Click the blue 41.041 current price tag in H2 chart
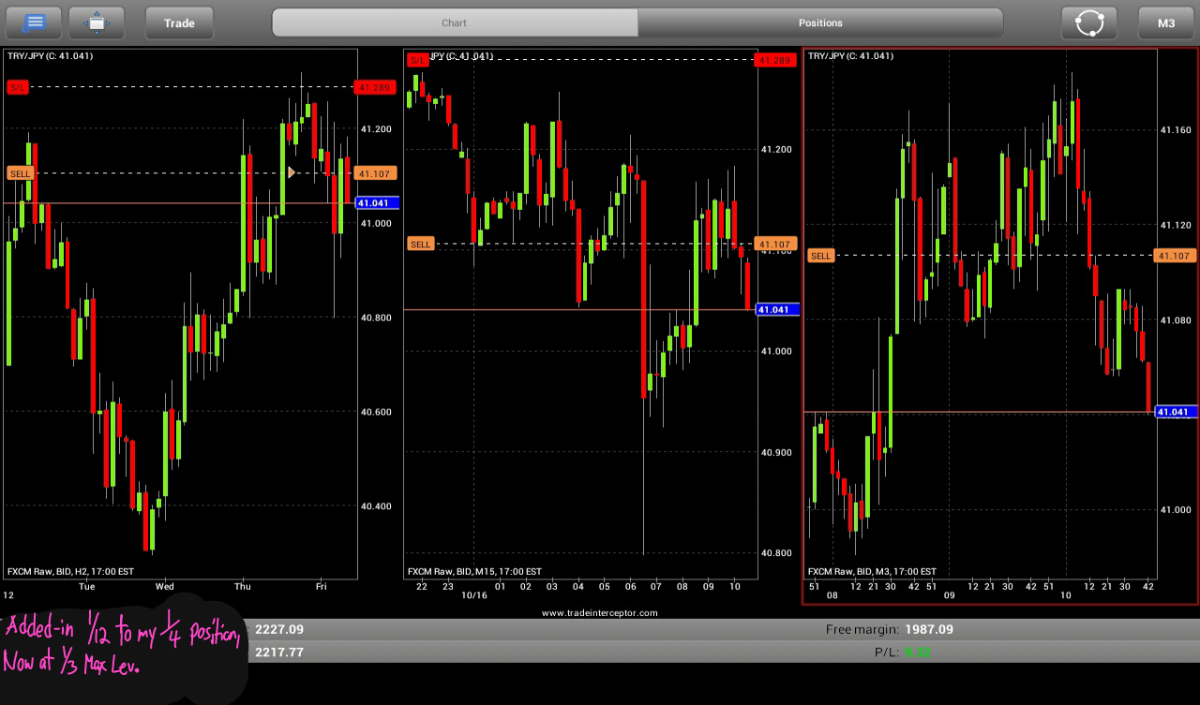This screenshot has height=705, width=1200. pyautogui.click(x=376, y=203)
